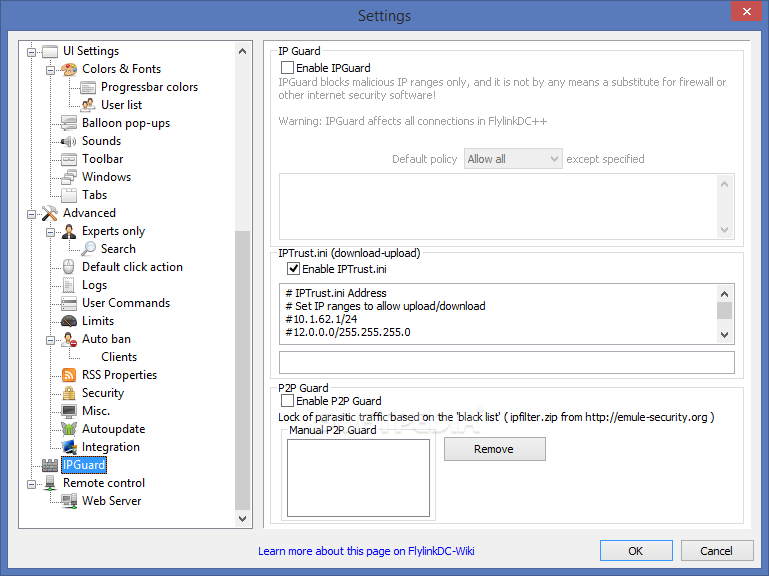
Task: Click the Limits speedometer icon
Action: coord(69,321)
